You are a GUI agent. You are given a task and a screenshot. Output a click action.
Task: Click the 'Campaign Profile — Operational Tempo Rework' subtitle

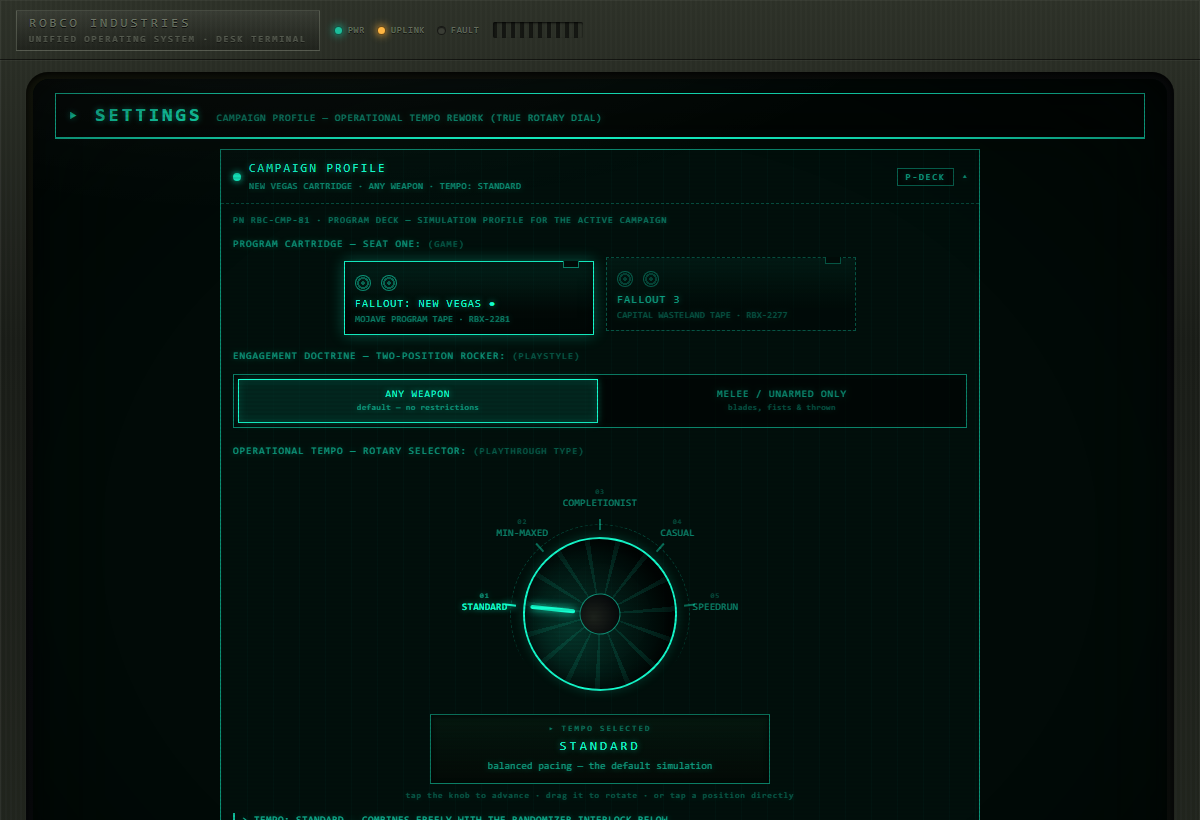coord(409,118)
